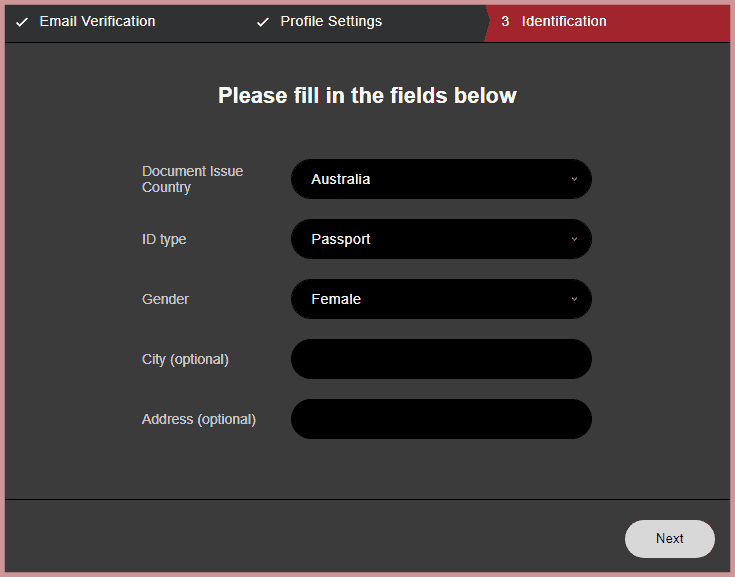Click the step number 3 indicator

pos(505,21)
